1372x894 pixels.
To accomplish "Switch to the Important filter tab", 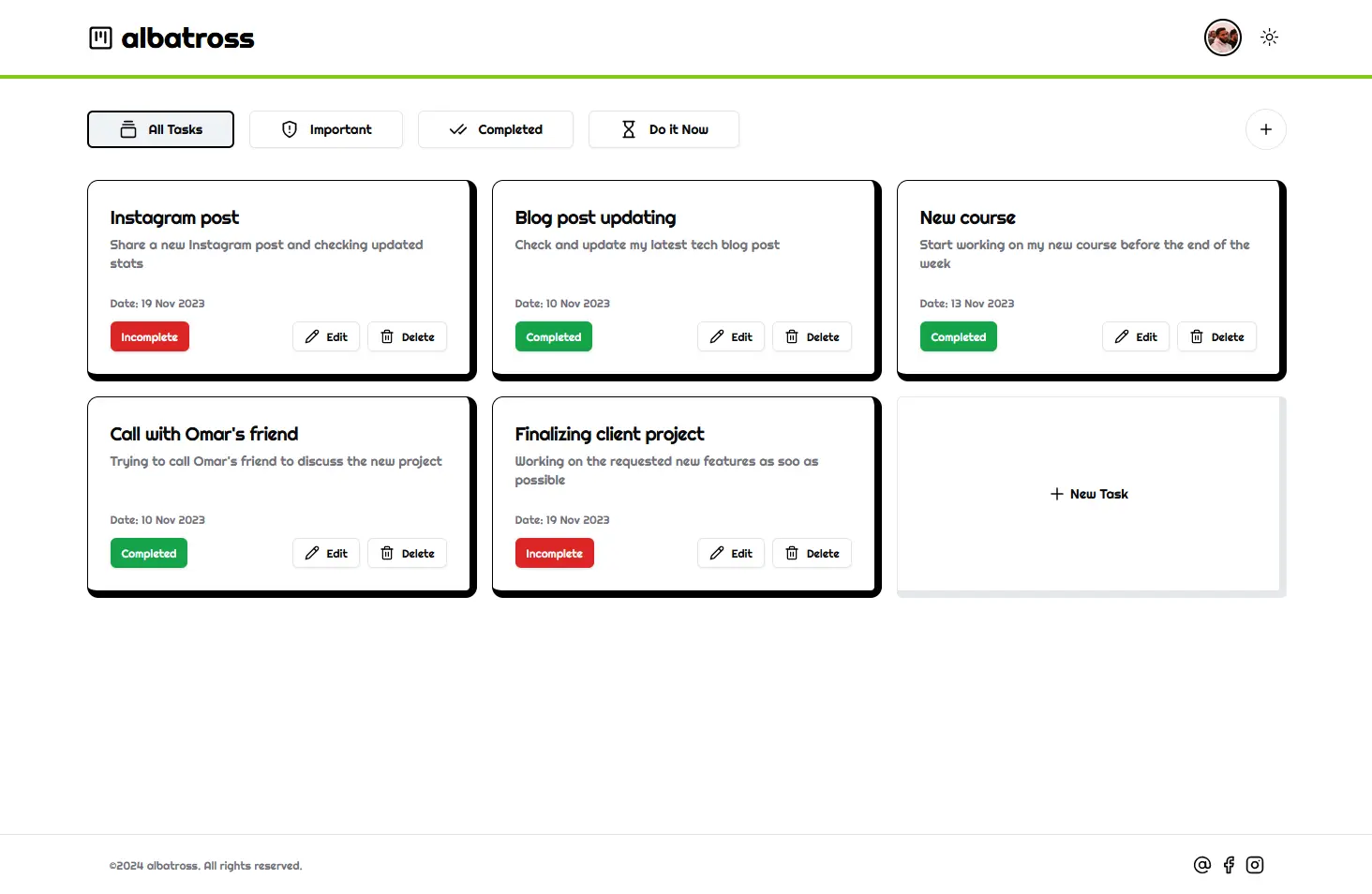I will (x=326, y=129).
